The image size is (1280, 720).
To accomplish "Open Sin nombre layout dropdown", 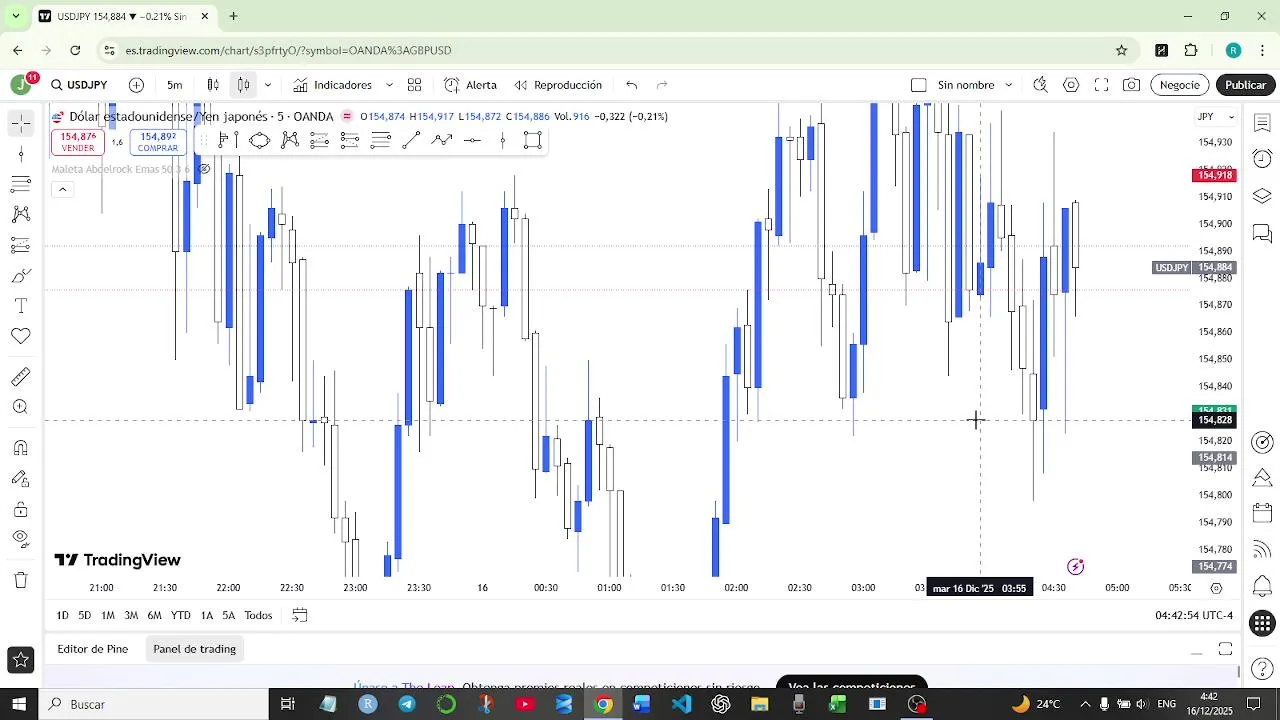I will coord(1009,85).
